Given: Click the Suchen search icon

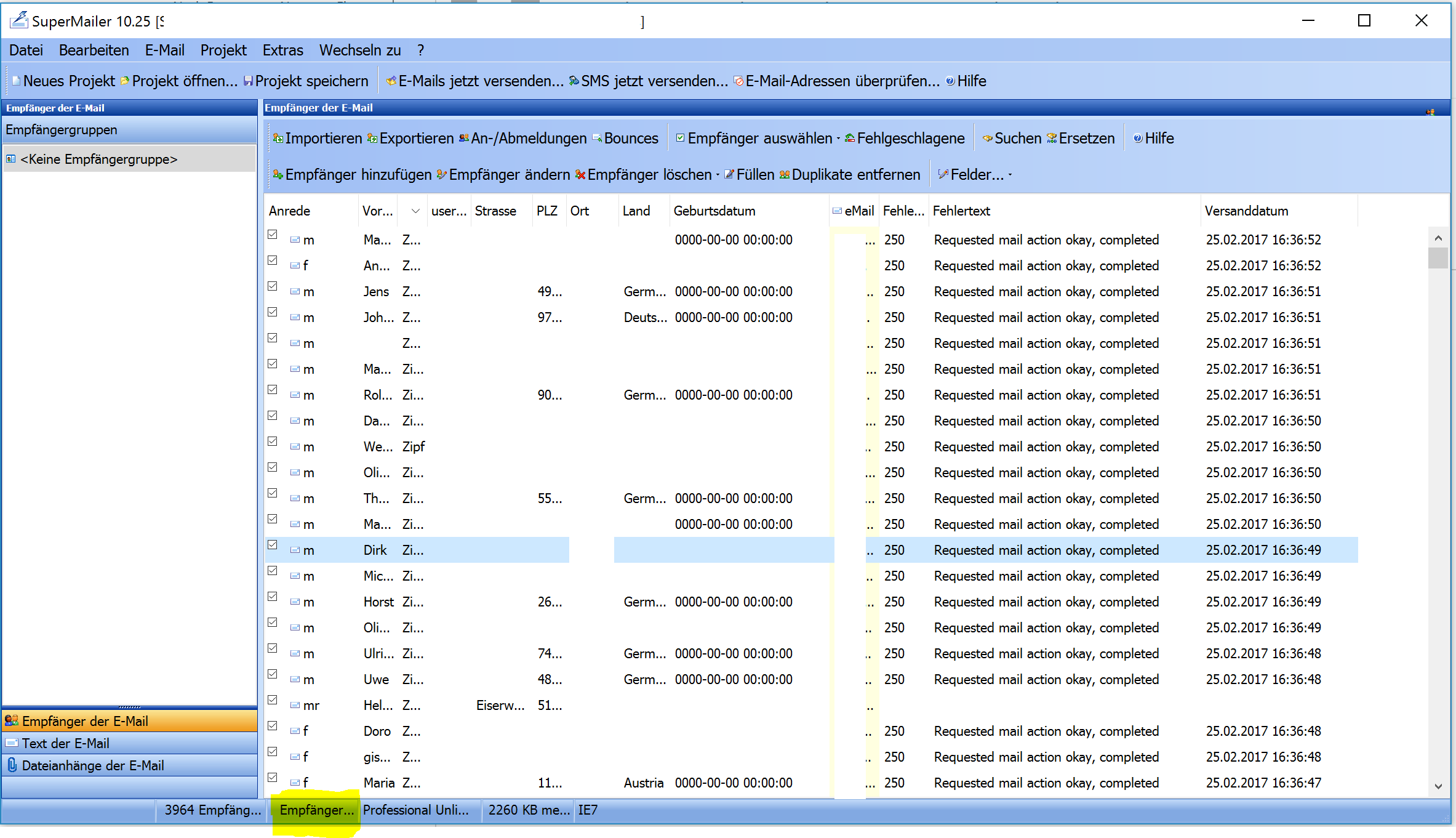Looking at the screenshot, I should (988, 139).
